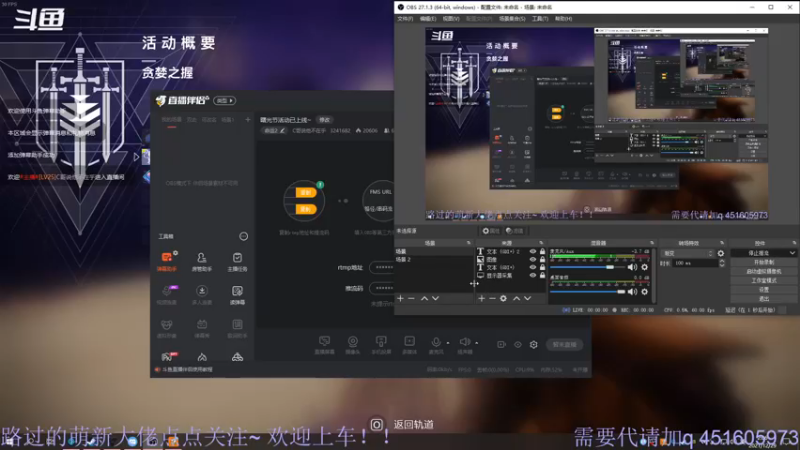800x450 pixels.
Task: Toggle the preview eye icon in streaming companion
Action: pyautogui.click(x=518, y=344)
